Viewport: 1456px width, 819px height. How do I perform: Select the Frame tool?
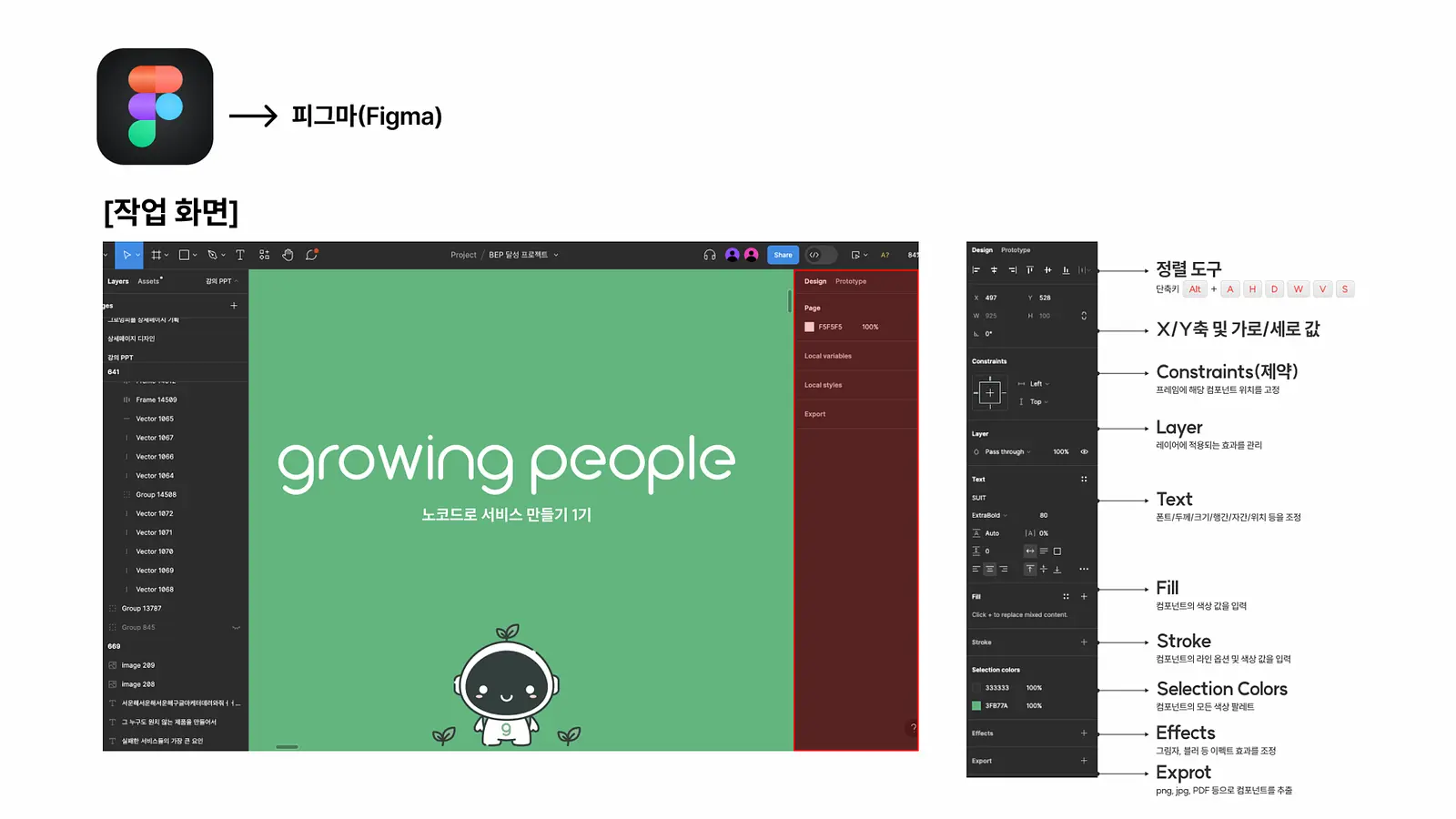point(157,255)
